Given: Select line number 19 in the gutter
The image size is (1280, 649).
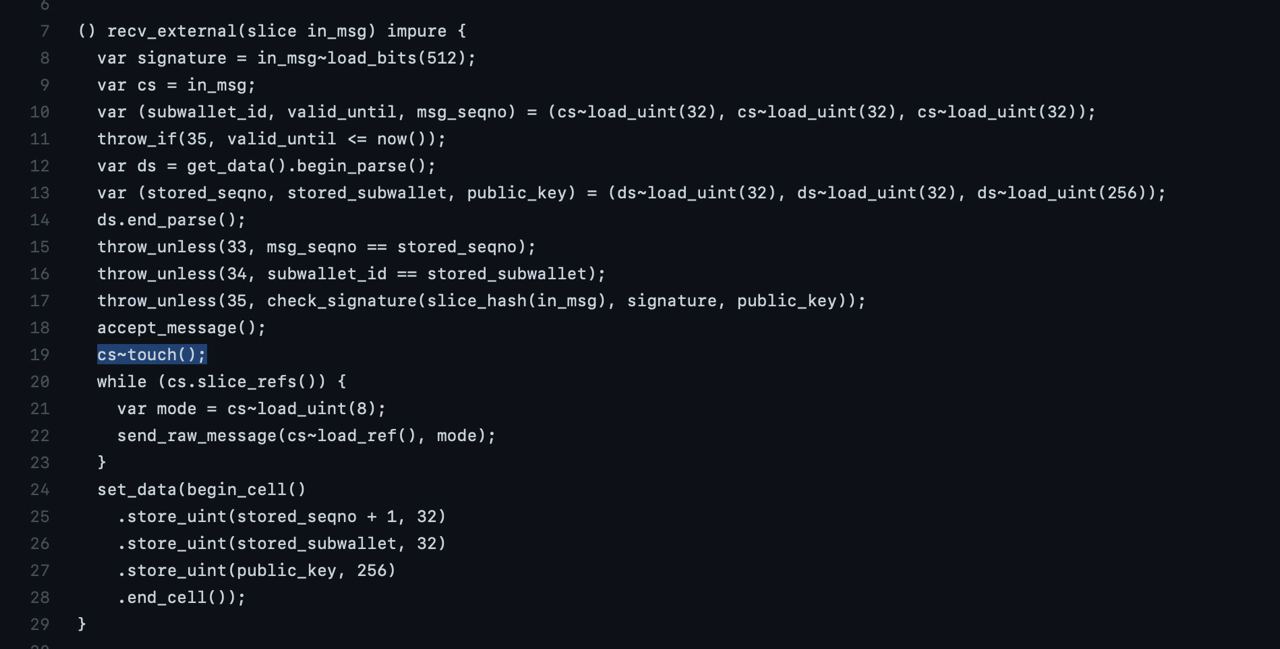Looking at the screenshot, I should 39,355.
